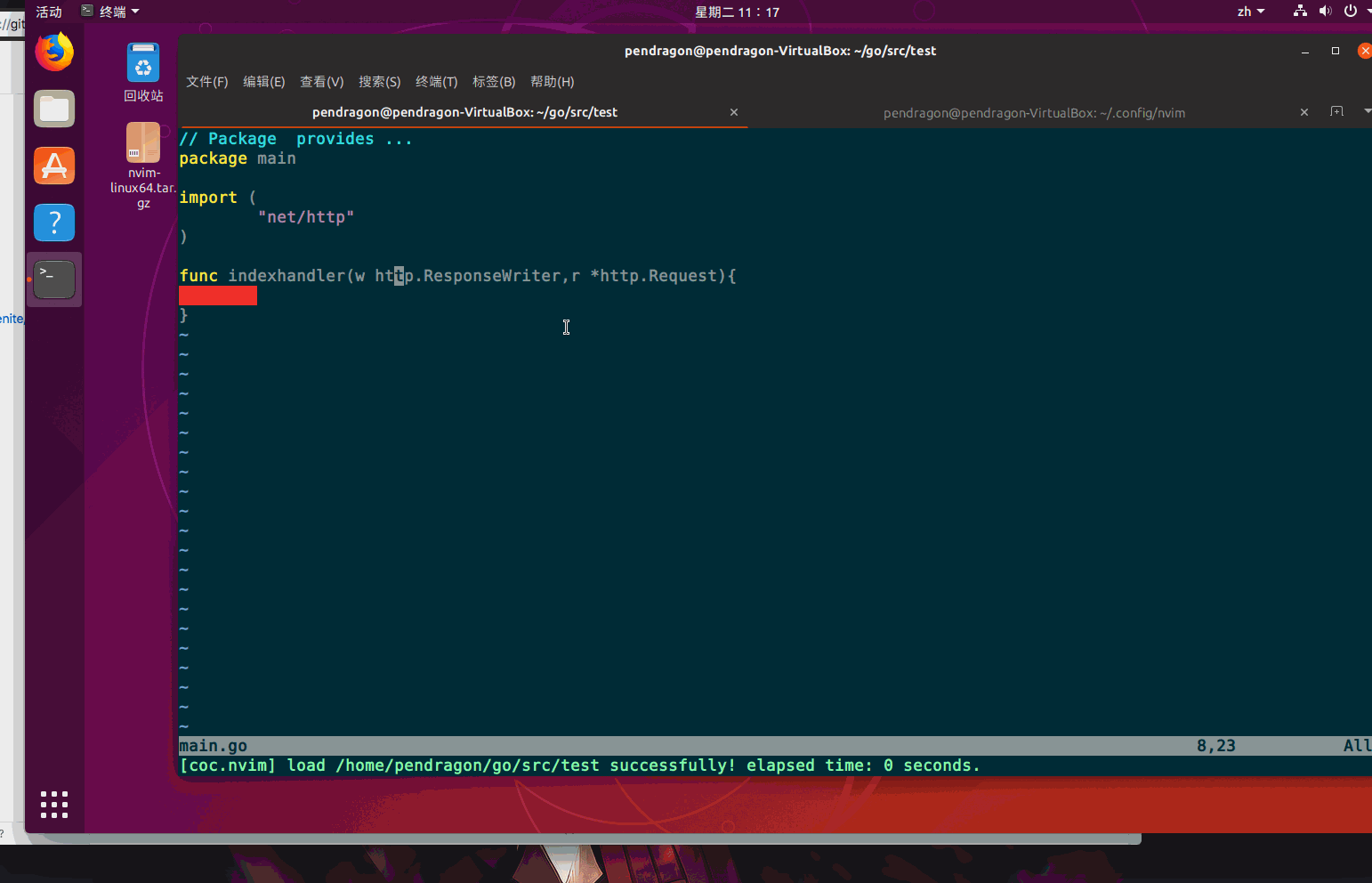This screenshot has height=883, width=1372.
Task: Open the 搜索(S) menu
Action: click(380, 81)
